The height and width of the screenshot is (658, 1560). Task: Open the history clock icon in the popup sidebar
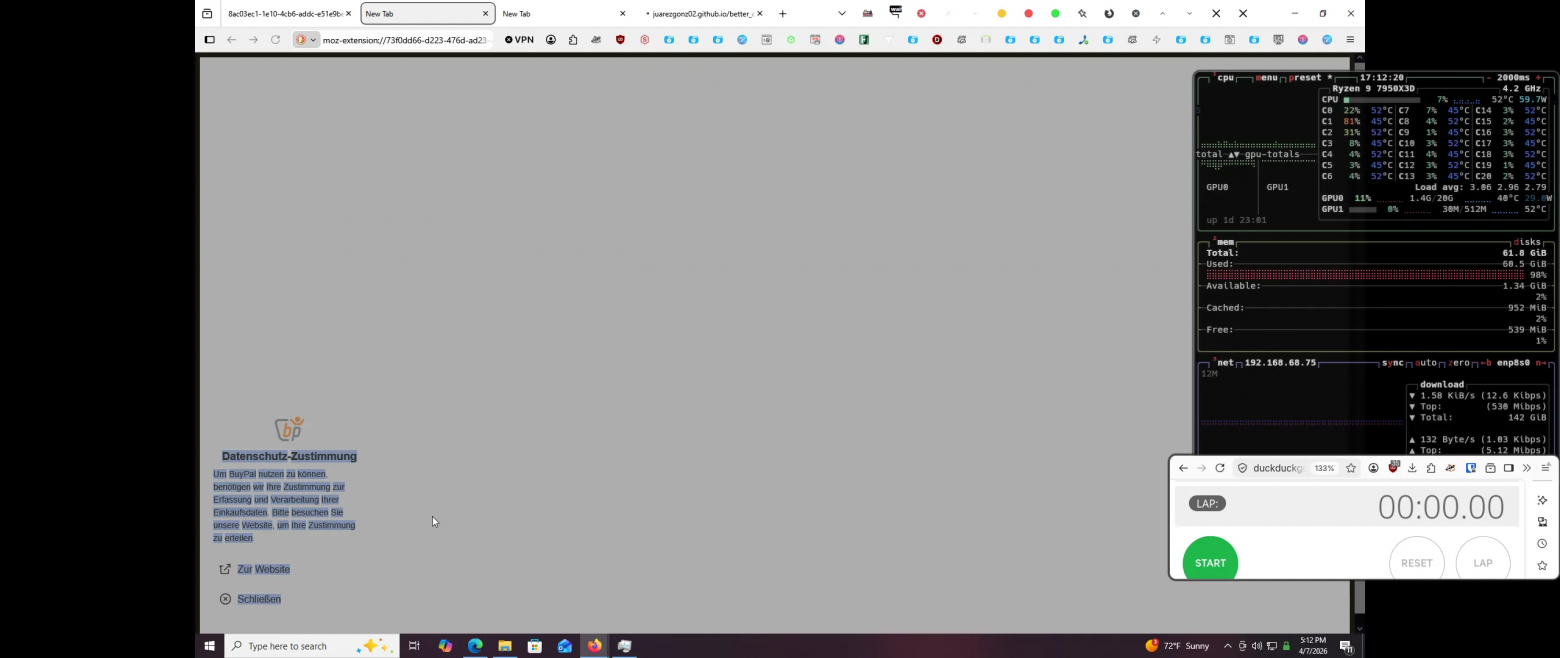coord(1542,543)
